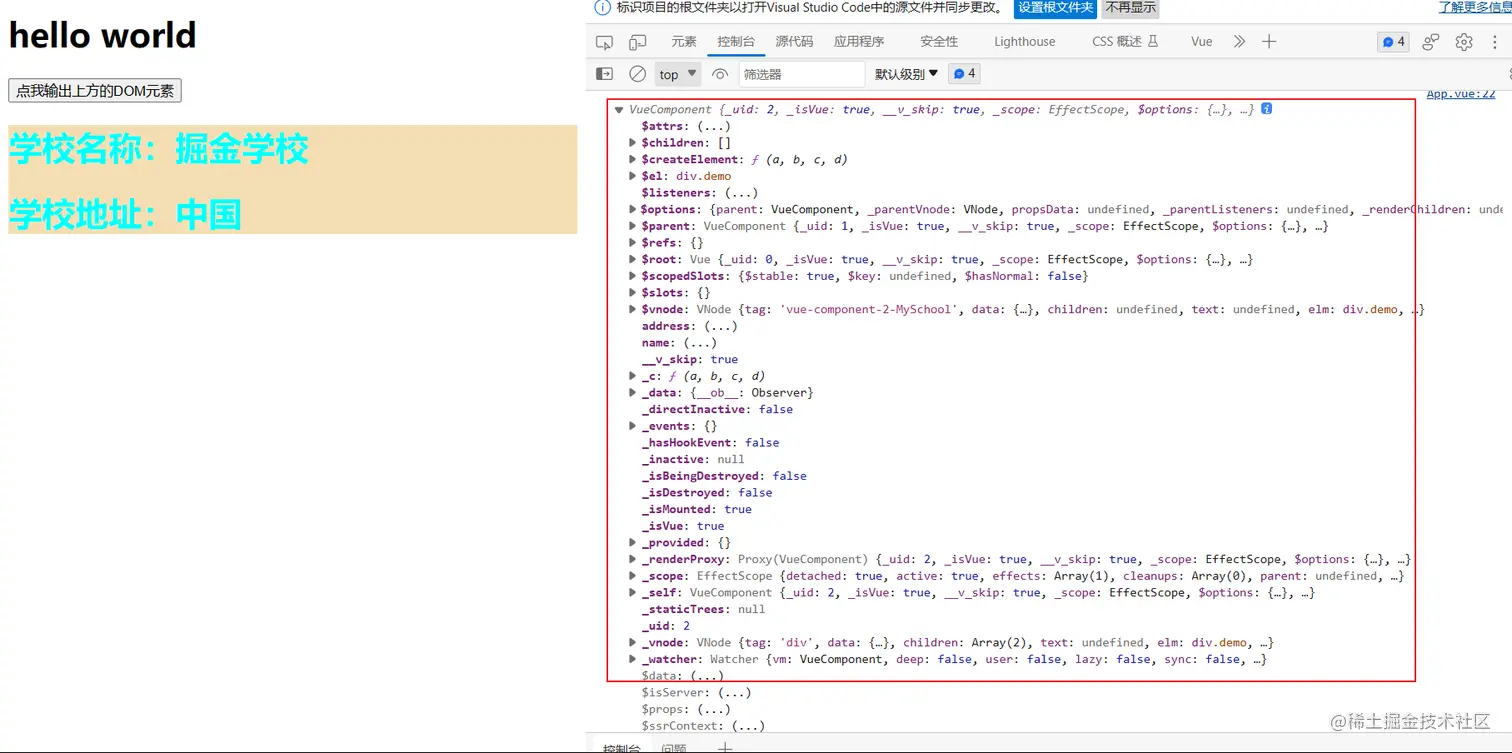Clear the console with the ban icon

(637, 74)
